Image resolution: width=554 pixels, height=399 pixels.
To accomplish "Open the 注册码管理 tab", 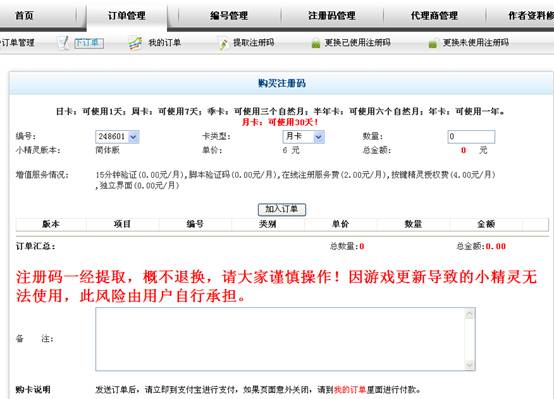I will [331, 15].
